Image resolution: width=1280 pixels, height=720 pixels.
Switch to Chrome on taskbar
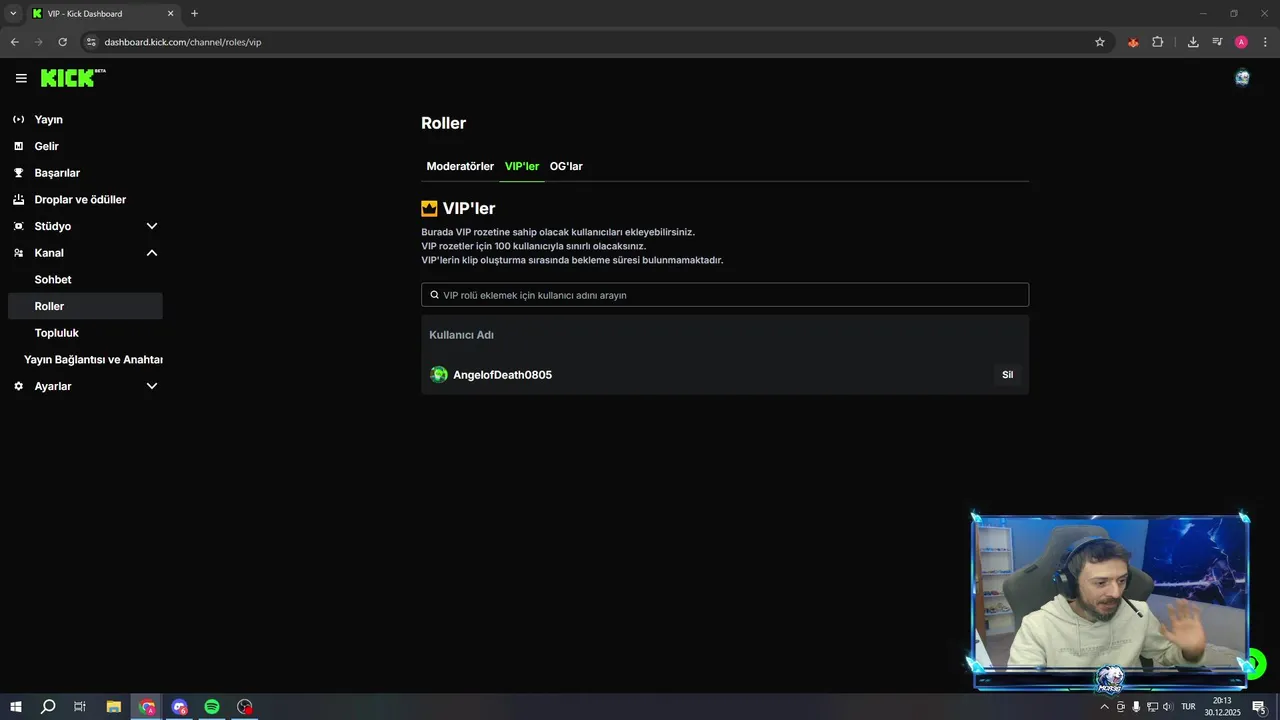coord(147,707)
